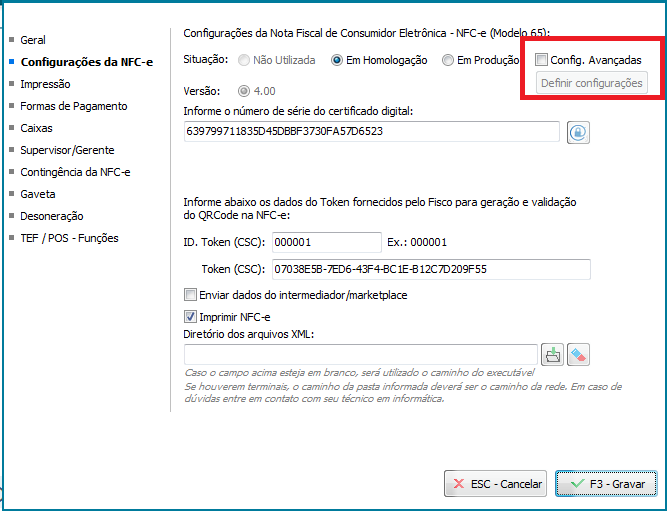Enable the Config. Avançadas checkbox
The height and width of the screenshot is (511, 667).
pyautogui.click(x=541, y=60)
